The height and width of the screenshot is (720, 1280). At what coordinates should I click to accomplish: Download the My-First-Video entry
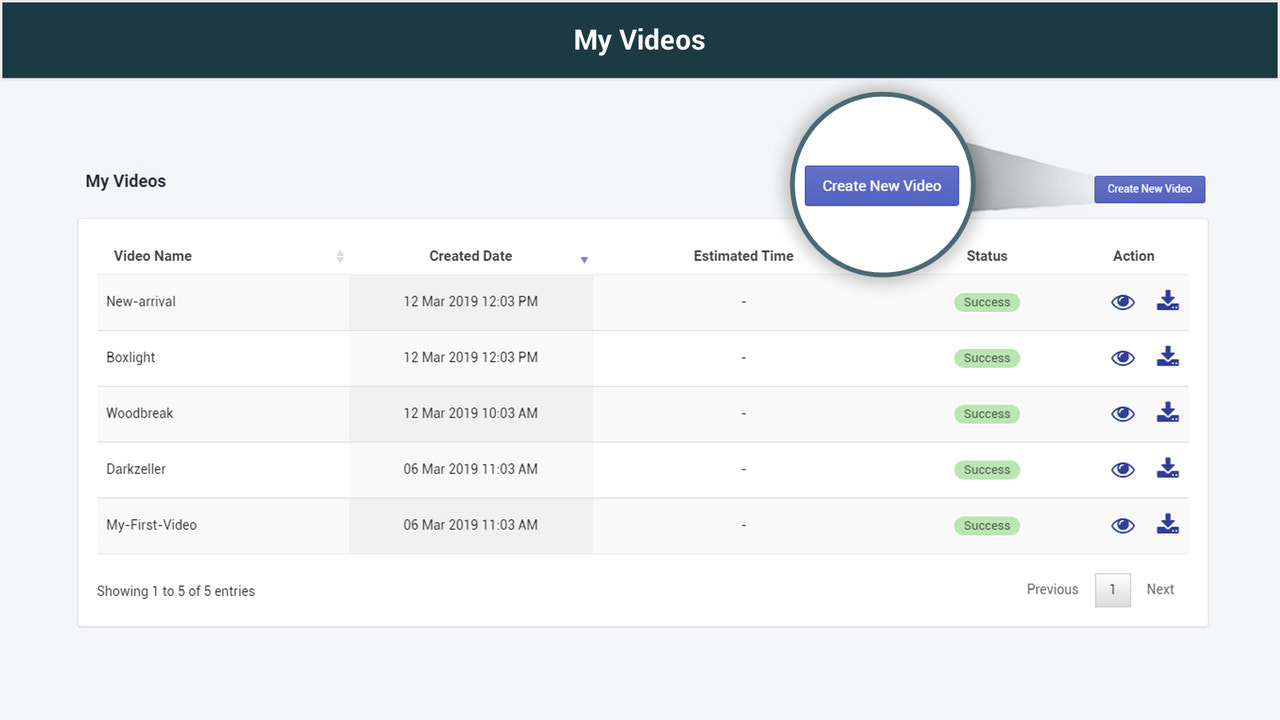pos(1167,524)
